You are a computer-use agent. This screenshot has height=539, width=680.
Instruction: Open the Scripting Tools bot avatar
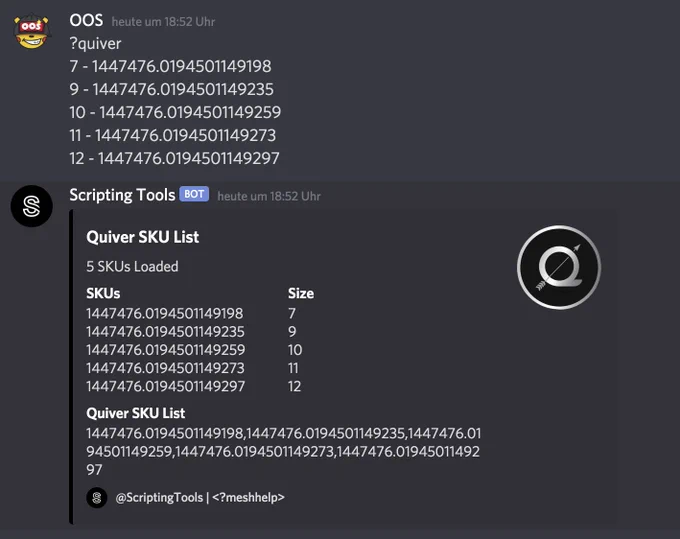coord(32,206)
